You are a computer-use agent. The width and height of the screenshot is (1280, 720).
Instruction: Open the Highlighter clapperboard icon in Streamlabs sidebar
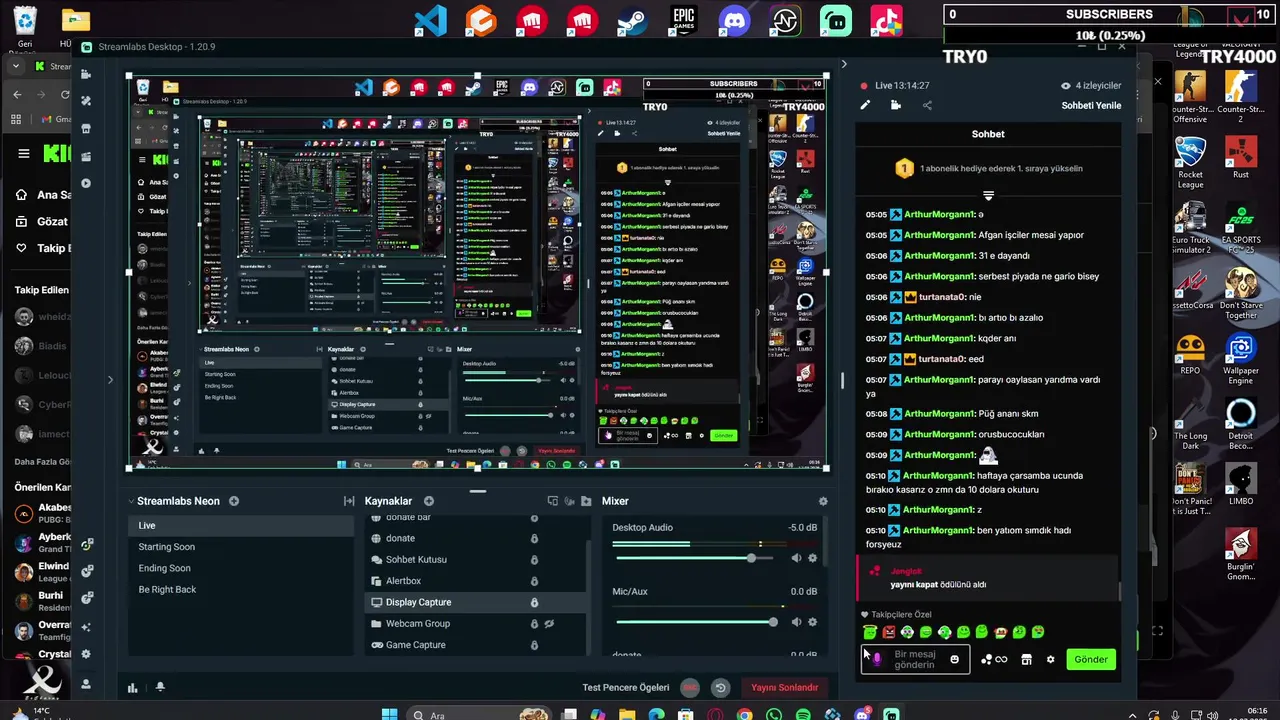tap(87, 156)
